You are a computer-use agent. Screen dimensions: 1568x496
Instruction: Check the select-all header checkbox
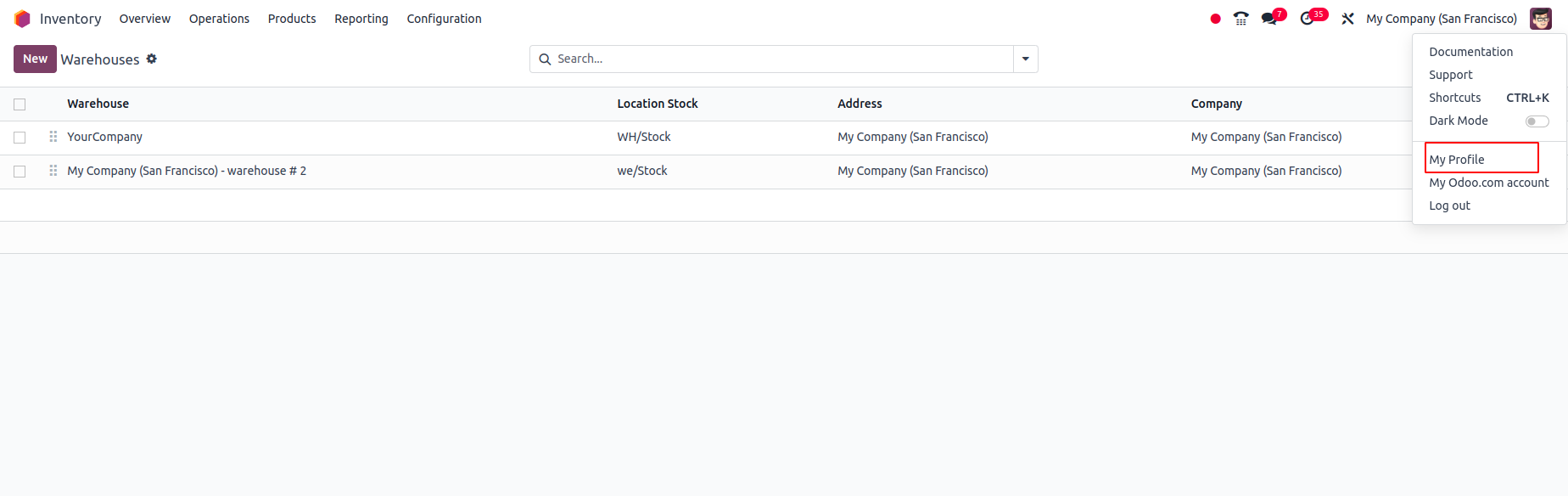[20, 104]
